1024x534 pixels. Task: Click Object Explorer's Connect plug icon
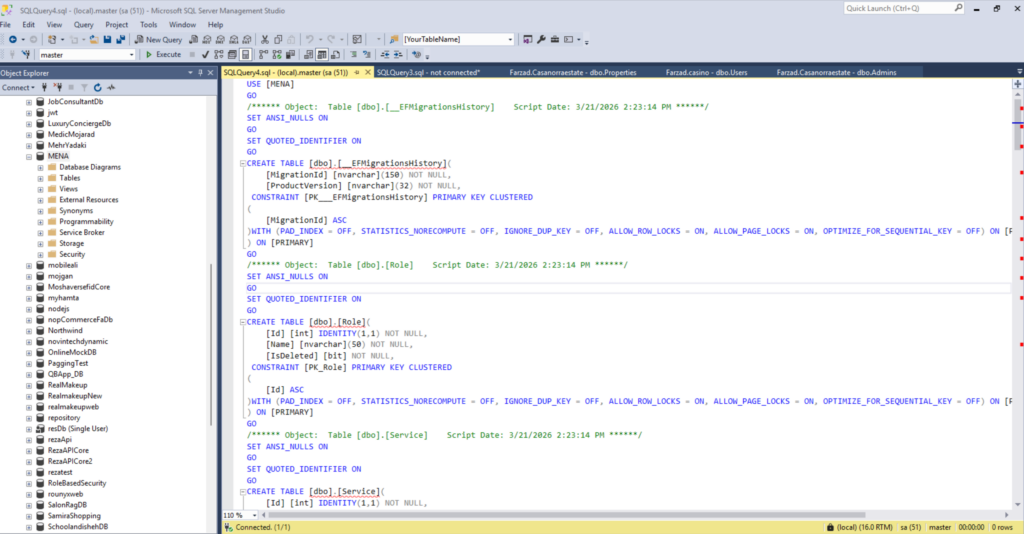(x=44, y=87)
